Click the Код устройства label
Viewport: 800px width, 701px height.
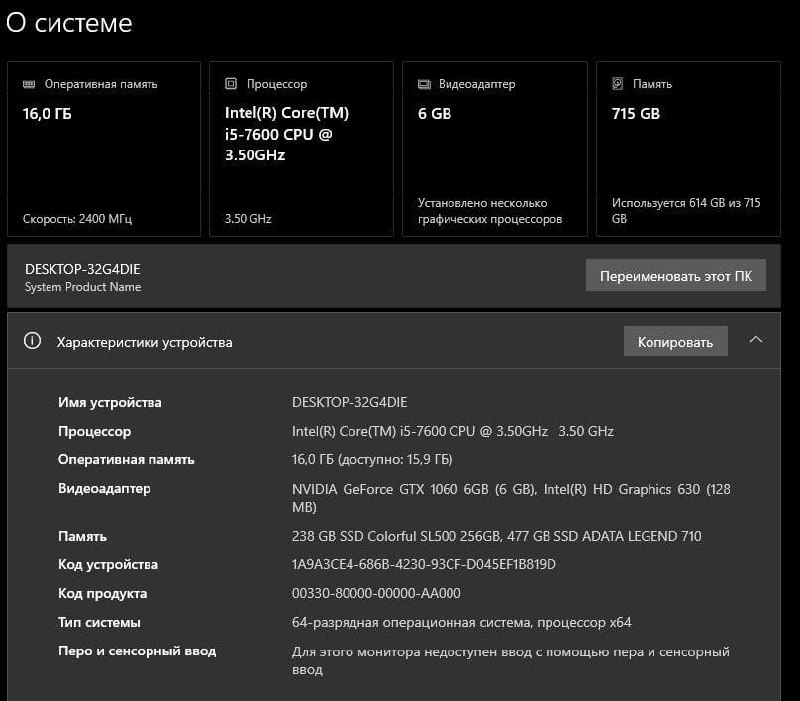click(108, 565)
